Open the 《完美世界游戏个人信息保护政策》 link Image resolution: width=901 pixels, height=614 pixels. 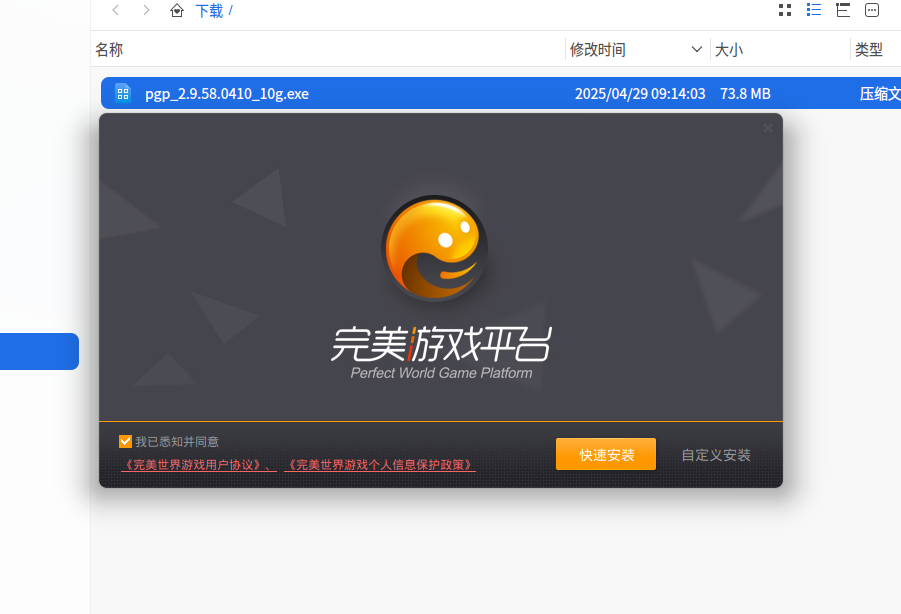tap(380, 465)
